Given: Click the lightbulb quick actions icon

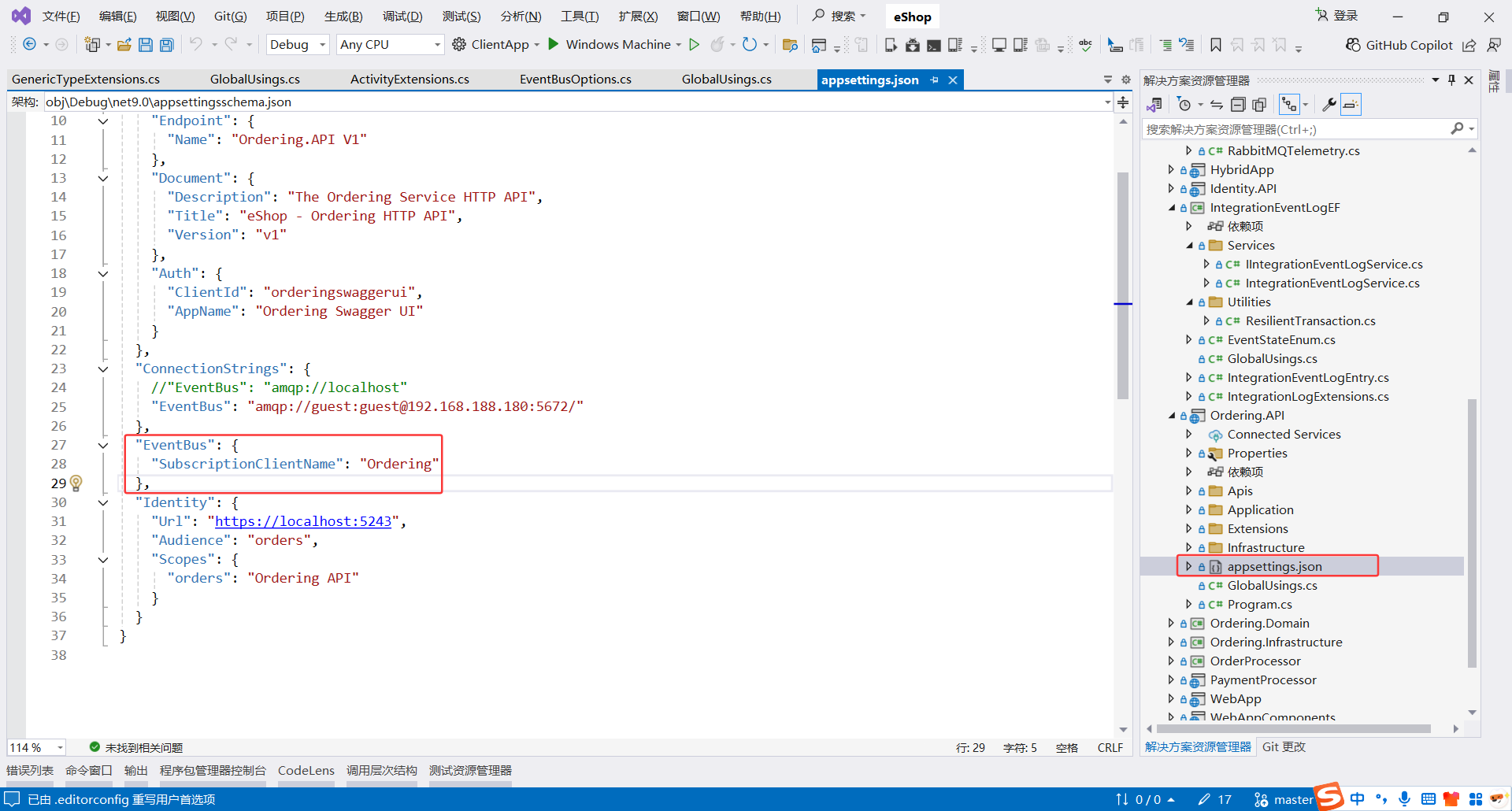Looking at the screenshot, I should click(76, 483).
